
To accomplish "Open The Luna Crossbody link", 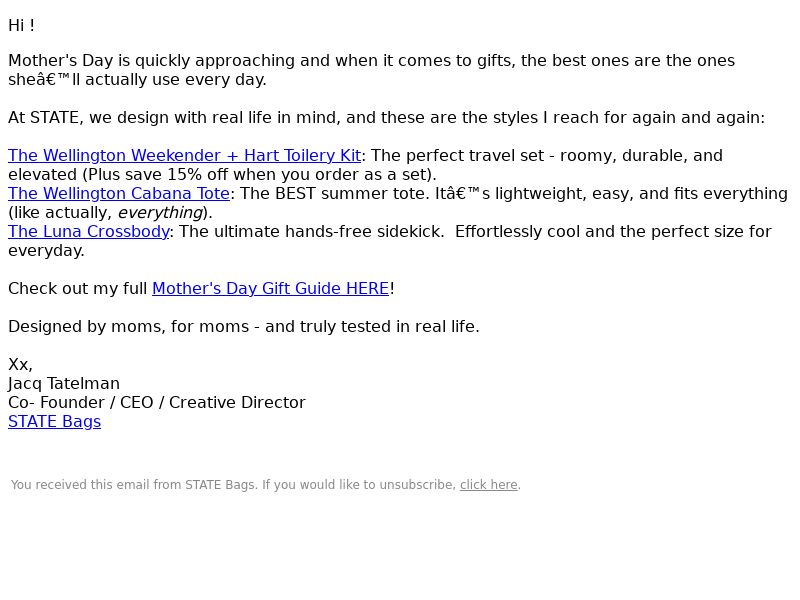I will [89, 232].
